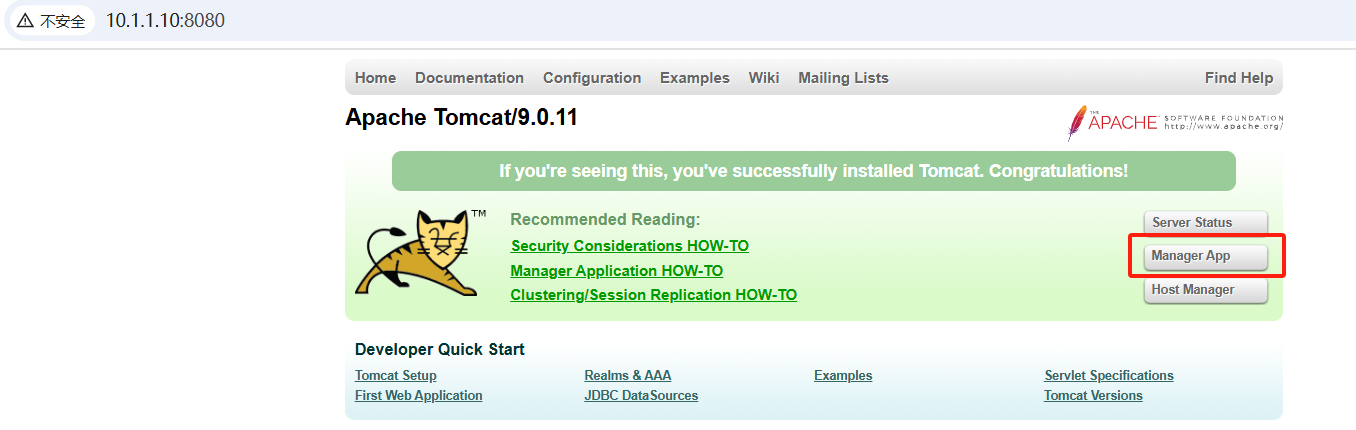
Task: Open the Wiki navigation item
Action: pyautogui.click(x=764, y=78)
